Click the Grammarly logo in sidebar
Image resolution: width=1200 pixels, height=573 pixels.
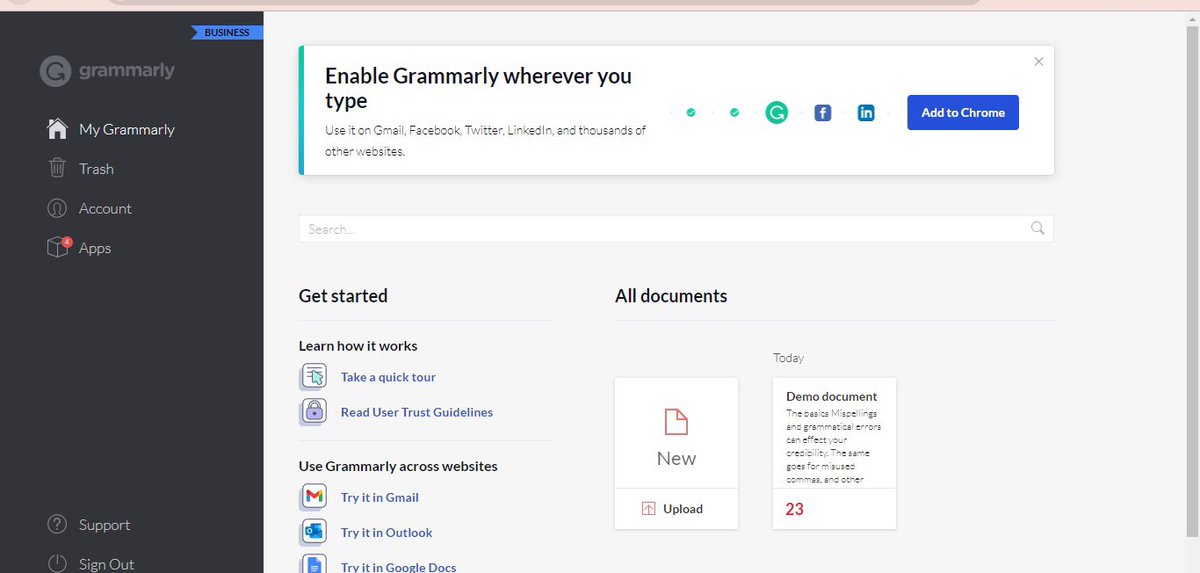pyautogui.click(x=107, y=71)
